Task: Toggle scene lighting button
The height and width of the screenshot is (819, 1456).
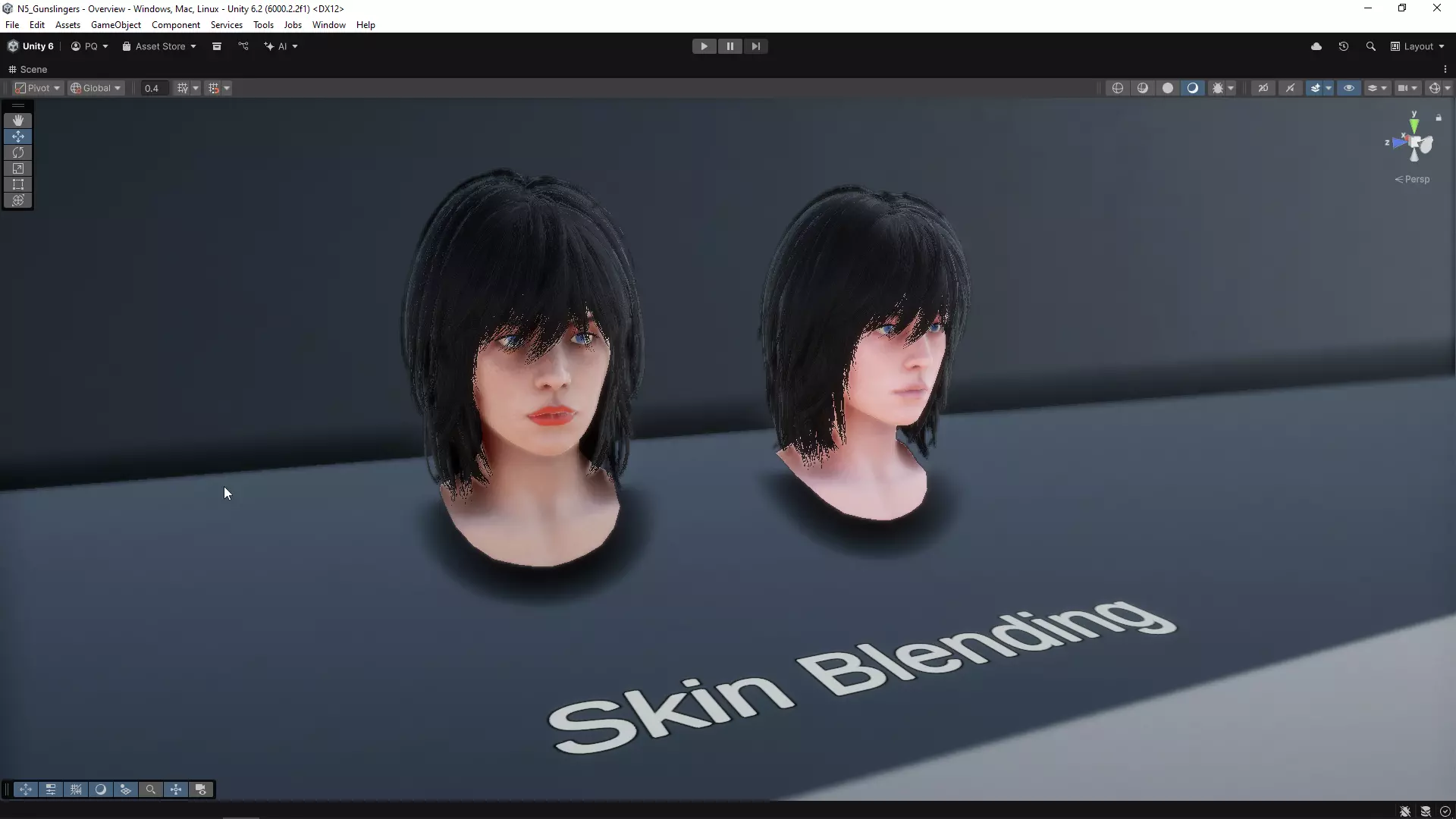Action: [1193, 88]
